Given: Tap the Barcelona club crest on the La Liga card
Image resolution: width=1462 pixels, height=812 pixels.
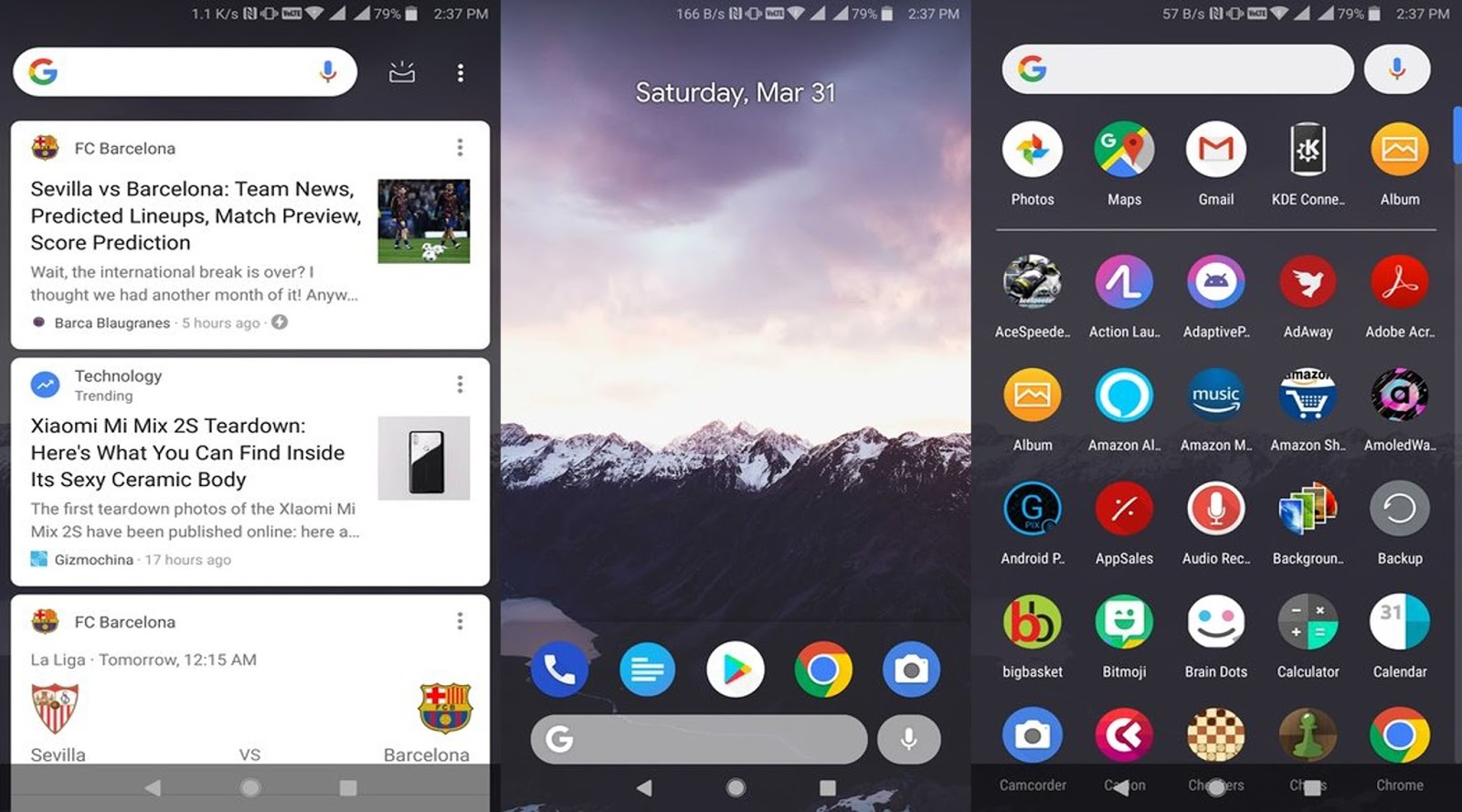Looking at the screenshot, I should point(445,707).
